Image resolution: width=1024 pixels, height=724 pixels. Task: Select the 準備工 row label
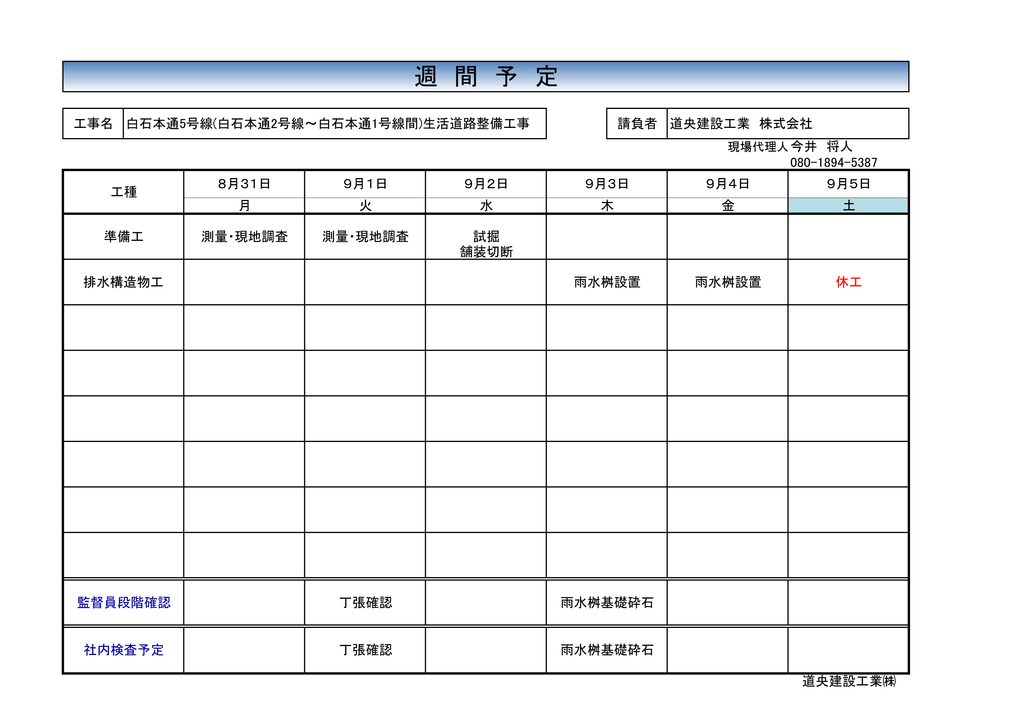coord(123,237)
